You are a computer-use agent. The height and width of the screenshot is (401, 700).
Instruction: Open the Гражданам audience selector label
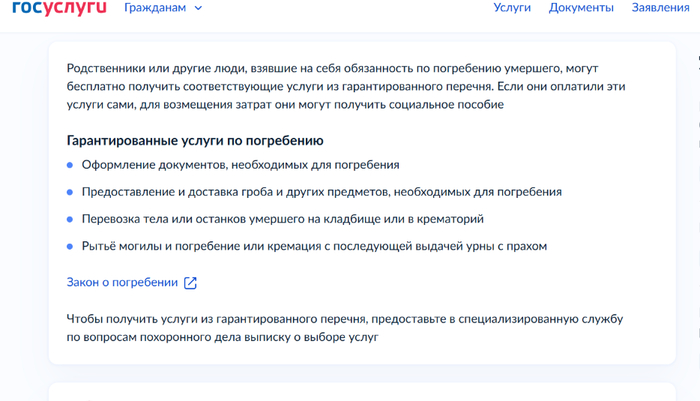pyautogui.click(x=156, y=8)
